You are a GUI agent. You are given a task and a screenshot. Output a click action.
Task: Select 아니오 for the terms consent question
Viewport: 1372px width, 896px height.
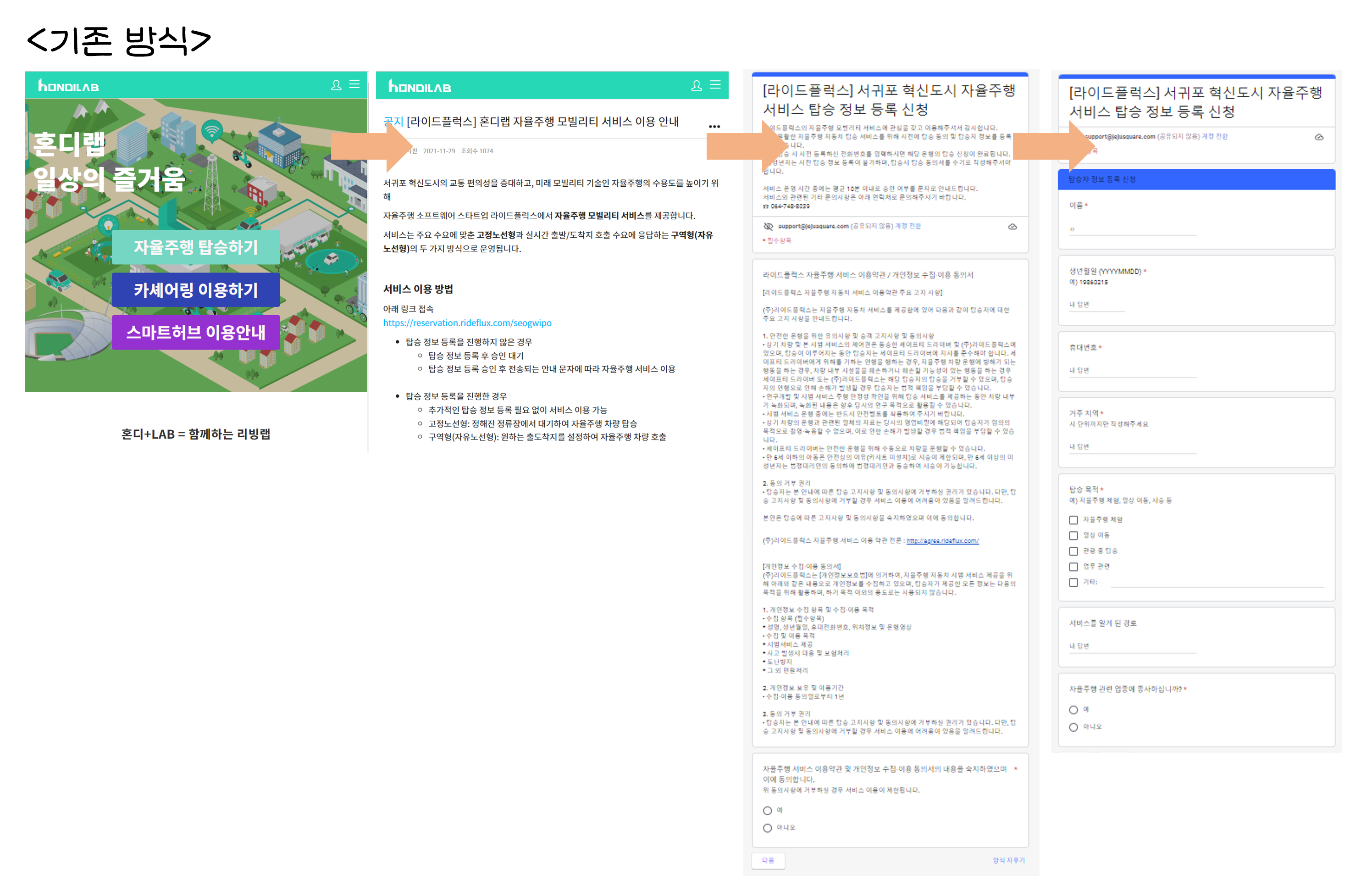(x=767, y=828)
